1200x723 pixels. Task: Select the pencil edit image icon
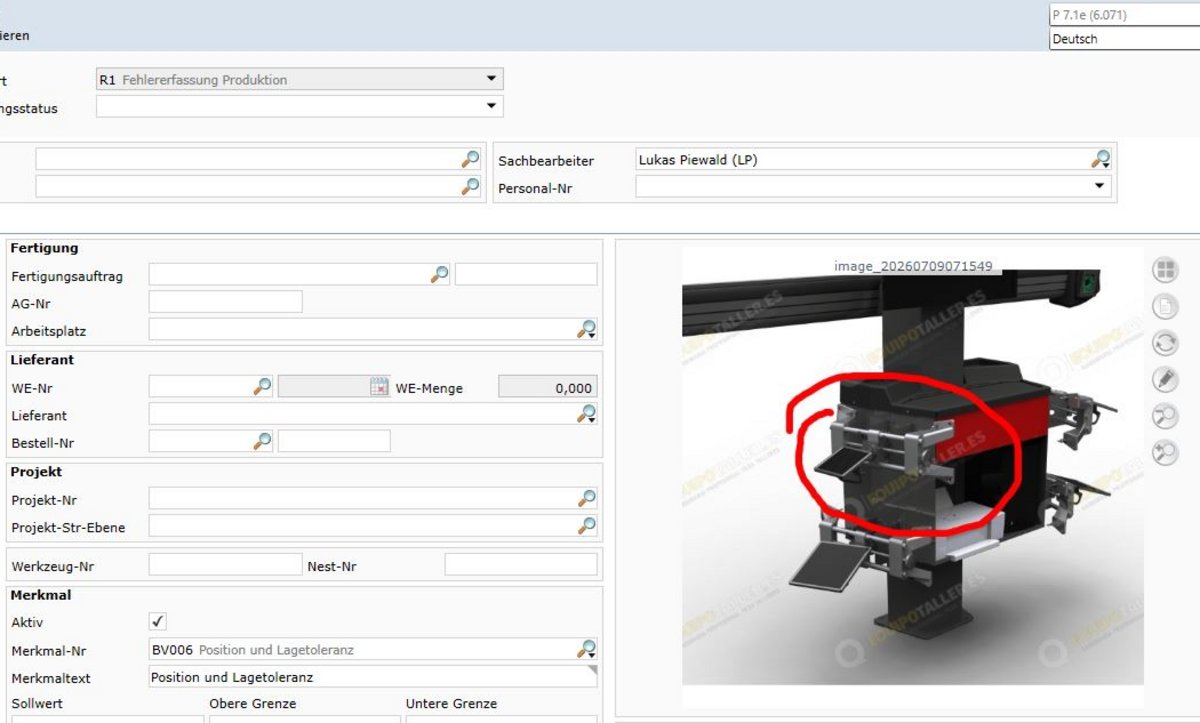point(1165,380)
